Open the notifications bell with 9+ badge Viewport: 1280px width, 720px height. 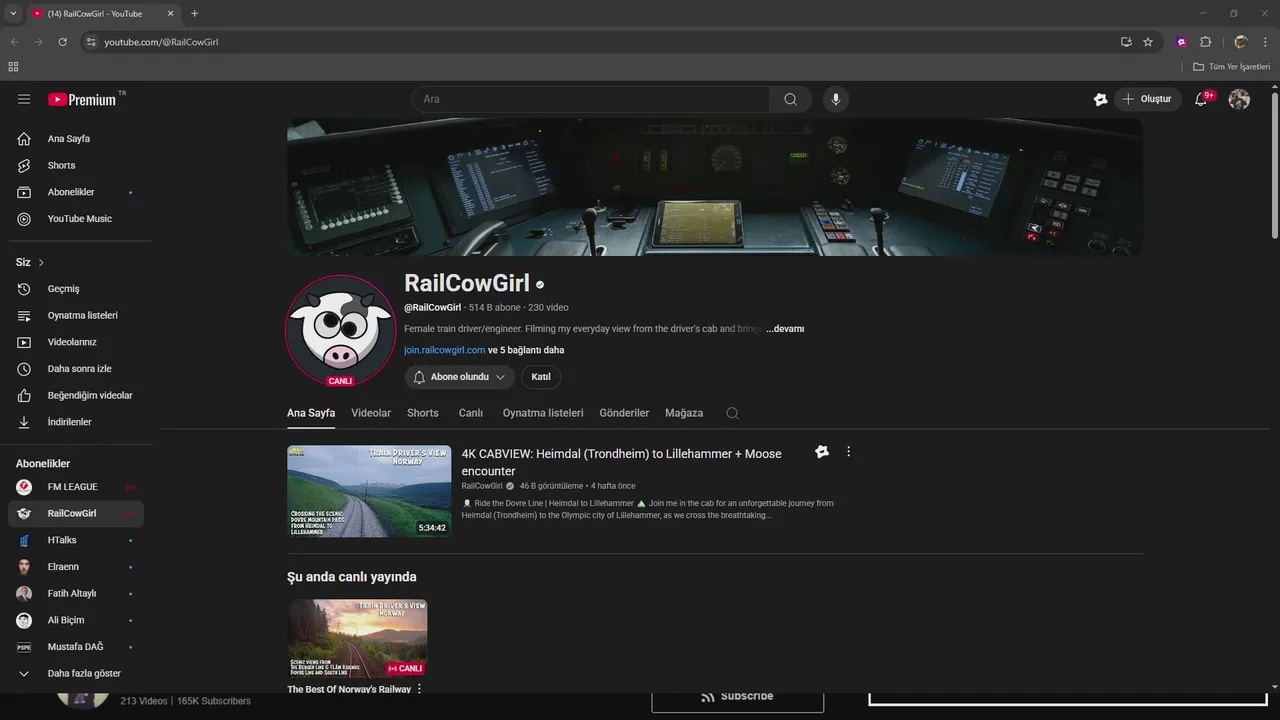point(1202,99)
